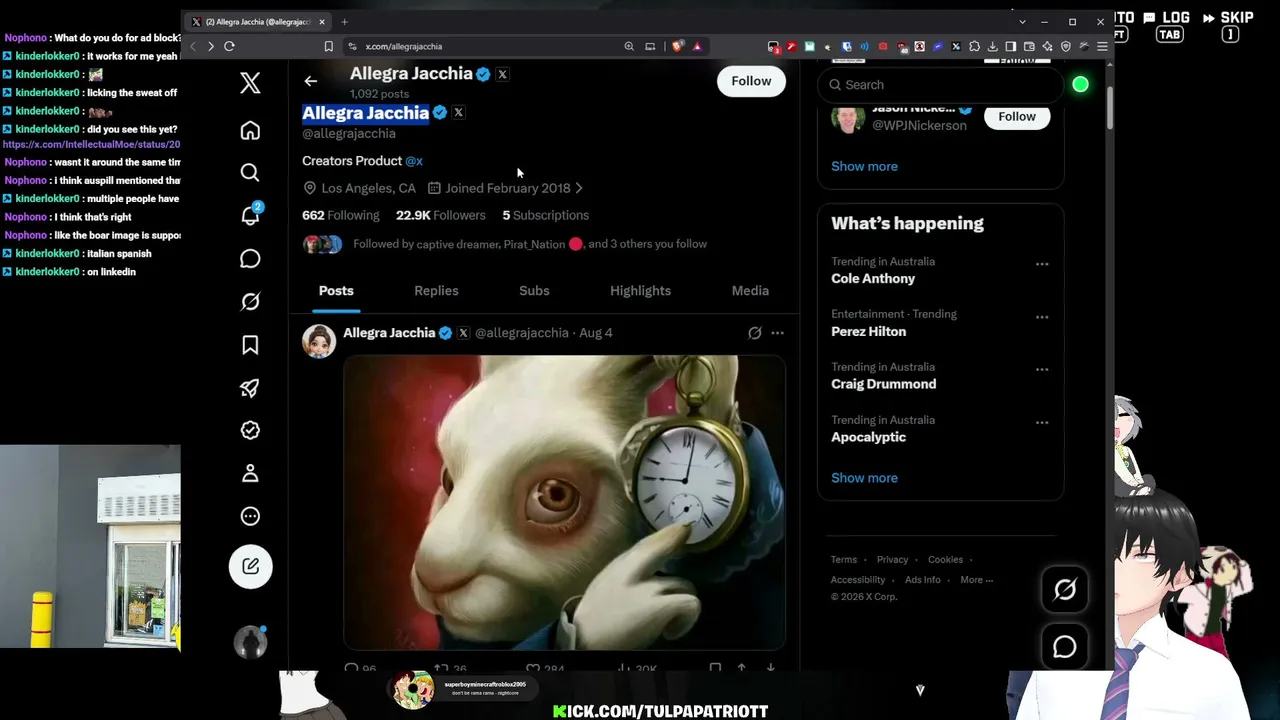Screen dimensions: 1280x720
Task: Open the Accessibility footer link
Action: coord(858,580)
